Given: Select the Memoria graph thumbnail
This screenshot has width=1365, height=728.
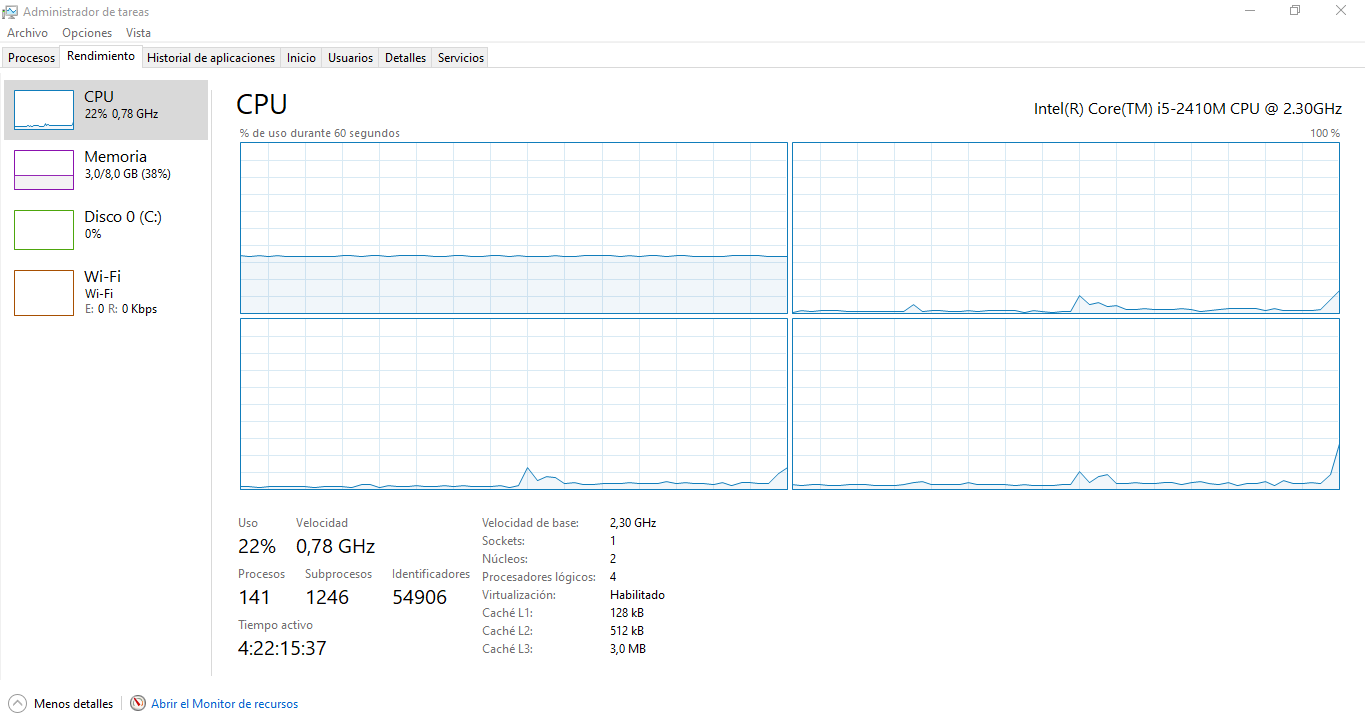Looking at the screenshot, I should click(44, 169).
